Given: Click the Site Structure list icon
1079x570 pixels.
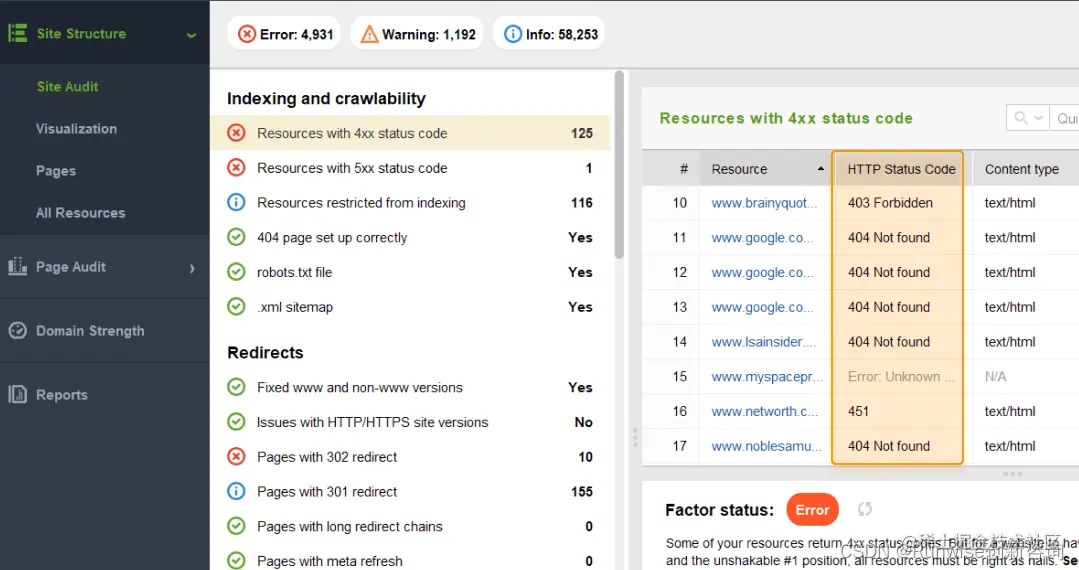Looking at the screenshot, I should coord(17,33).
